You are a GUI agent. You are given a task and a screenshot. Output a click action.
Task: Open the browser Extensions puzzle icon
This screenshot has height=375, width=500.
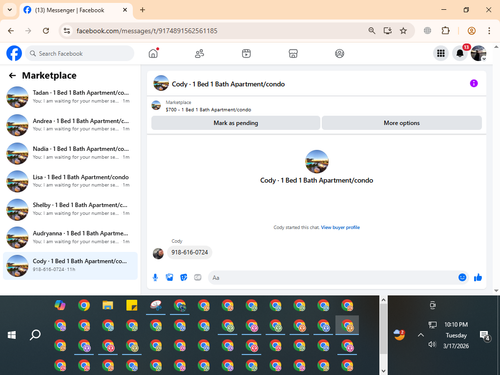point(445,31)
